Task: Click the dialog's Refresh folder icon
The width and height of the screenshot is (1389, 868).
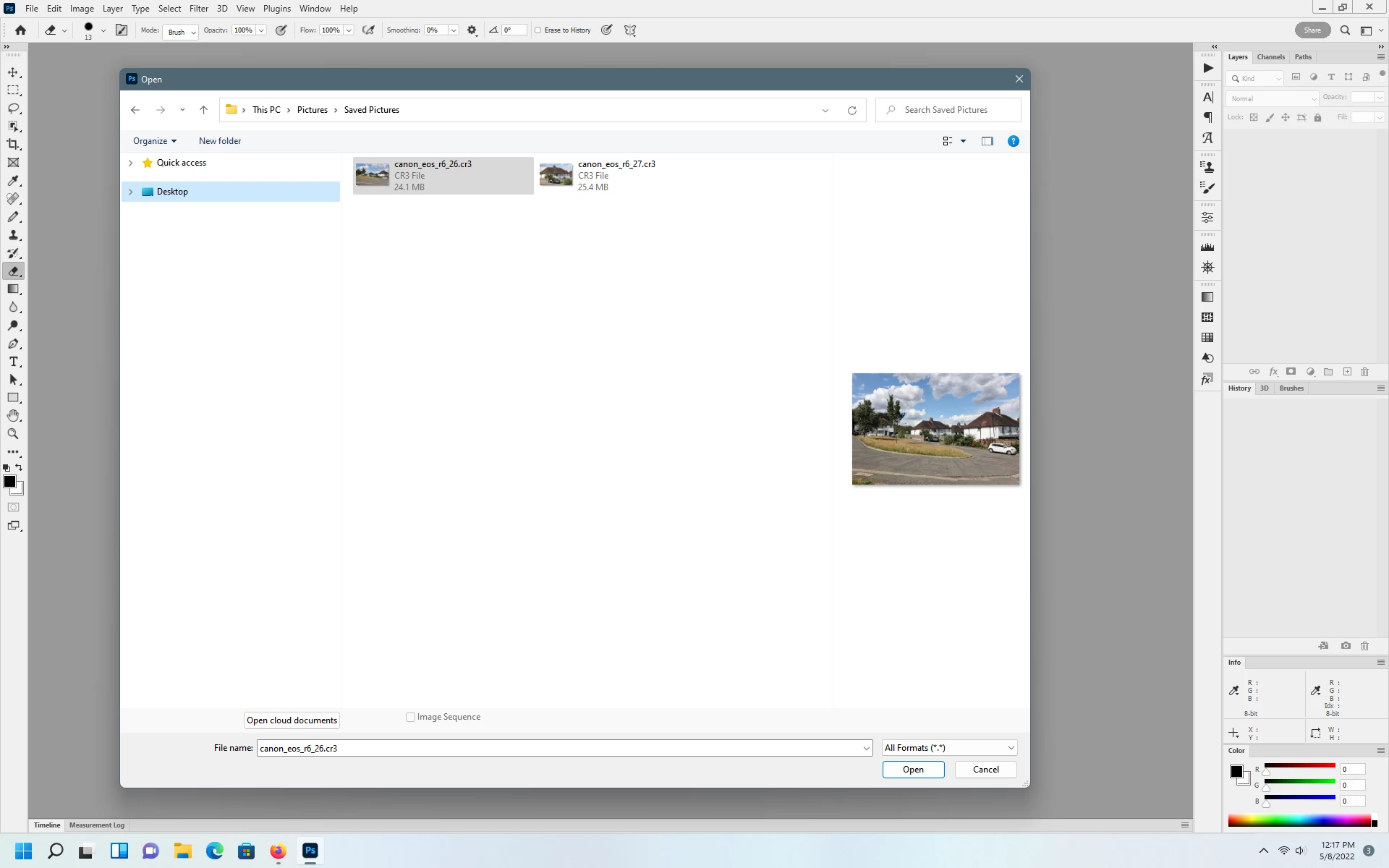Action: (852, 110)
